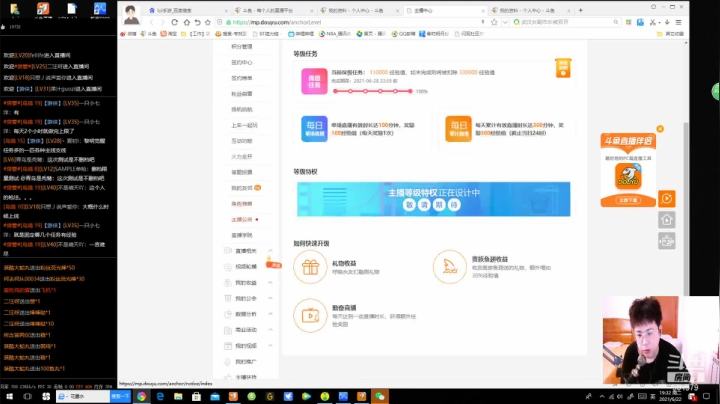Screen dimensions: 720x404
Task: Click the 礼物收益 gift box icon
Action: (x=310, y=267)
